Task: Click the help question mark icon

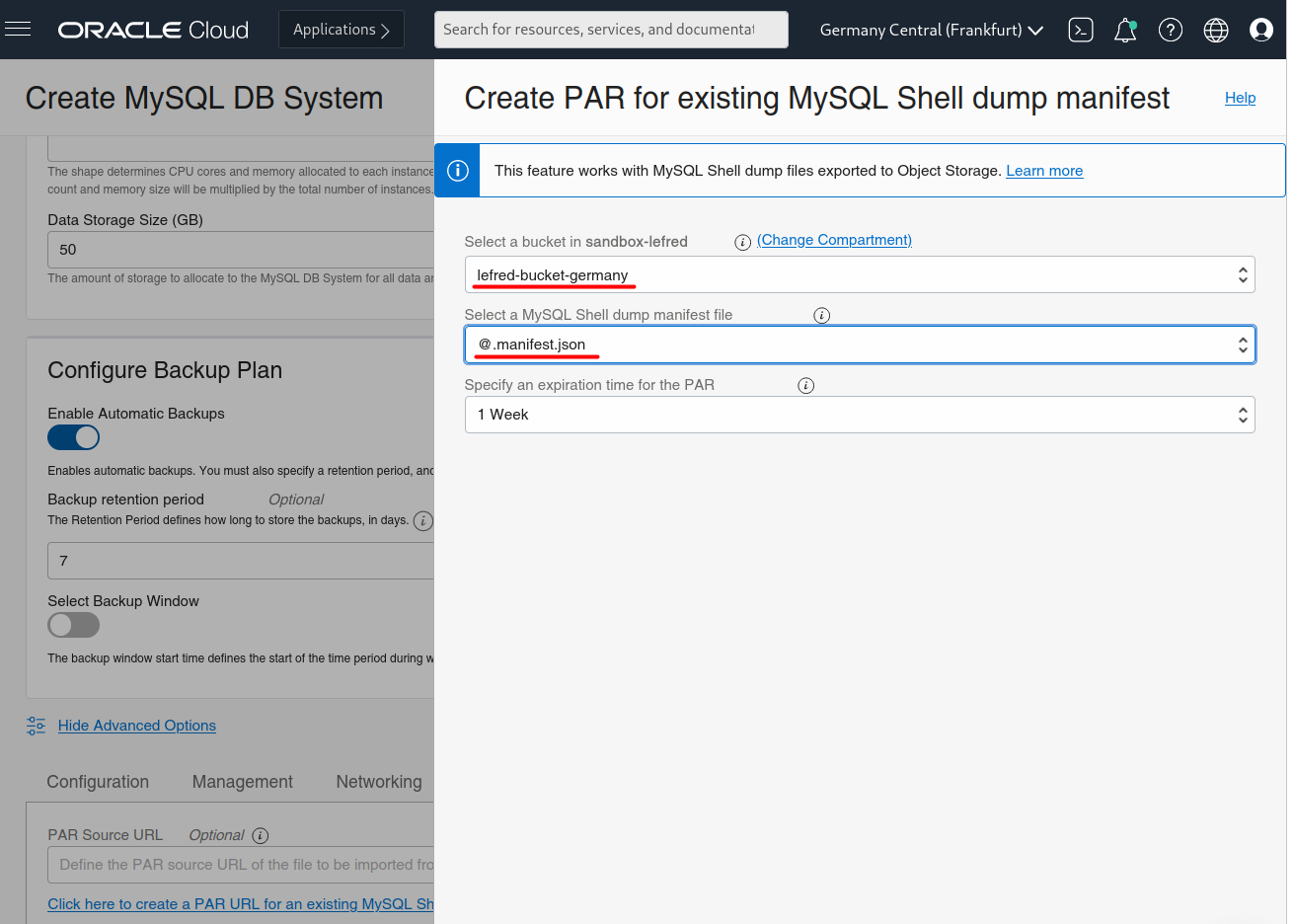Action: 1171,31
